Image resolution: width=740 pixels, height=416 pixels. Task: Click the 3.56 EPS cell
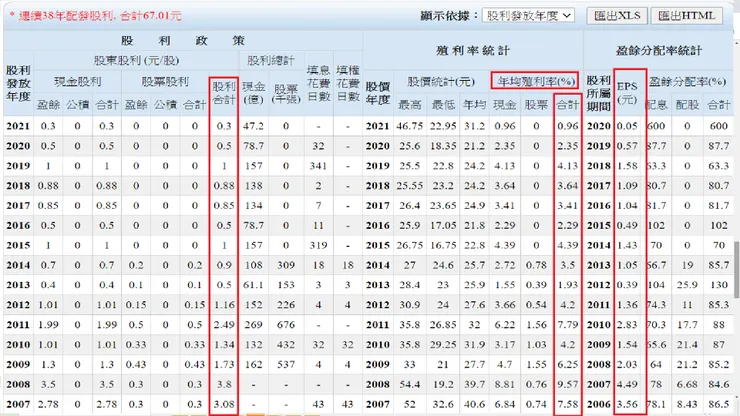coord(627,404)
